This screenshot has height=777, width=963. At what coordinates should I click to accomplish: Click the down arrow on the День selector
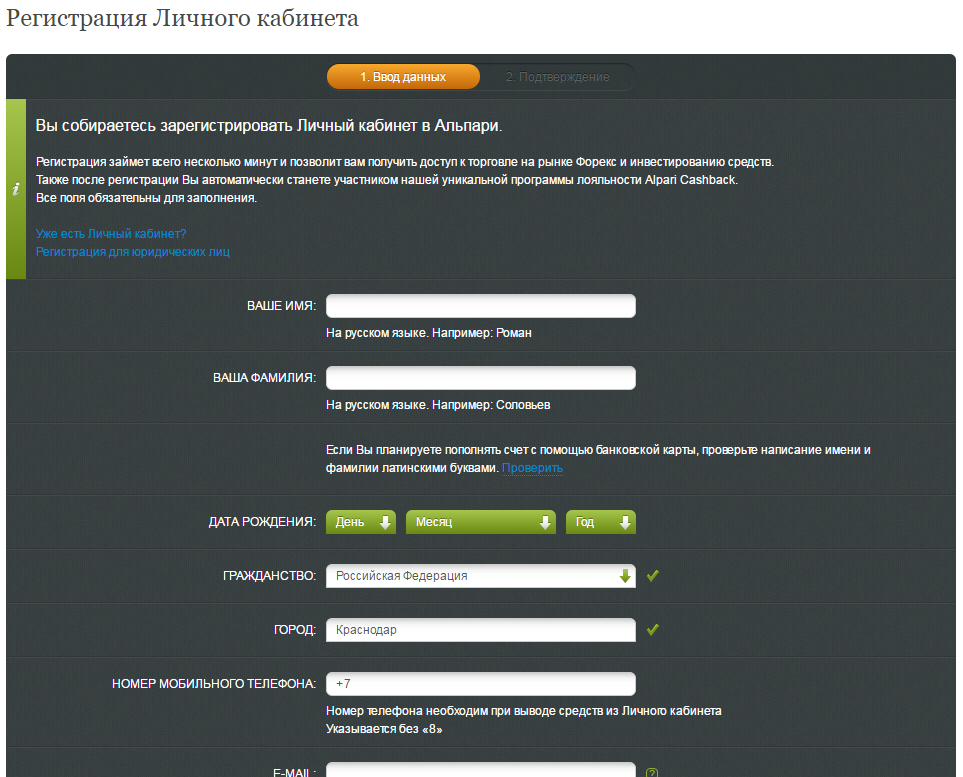(x=385, y=522)
